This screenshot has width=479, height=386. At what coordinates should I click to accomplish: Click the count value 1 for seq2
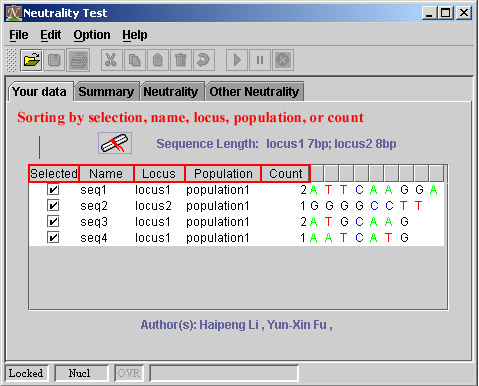point(303,206)
